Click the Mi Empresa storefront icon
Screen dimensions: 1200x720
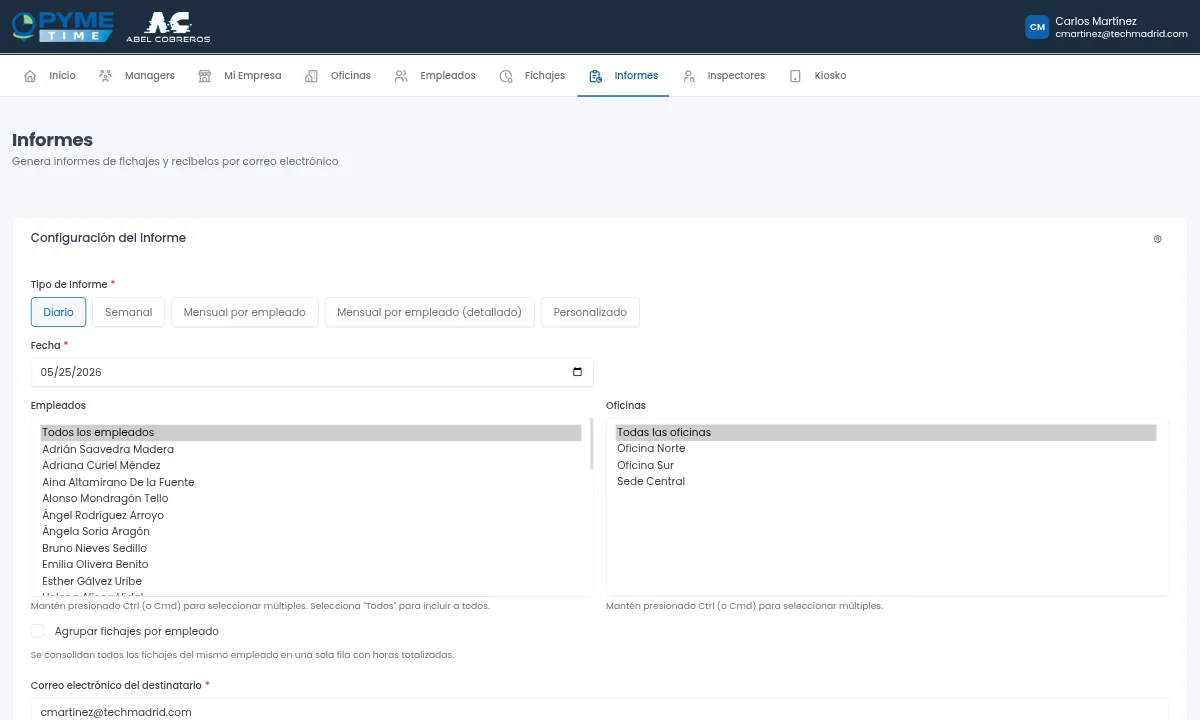[x=205, y=76]
